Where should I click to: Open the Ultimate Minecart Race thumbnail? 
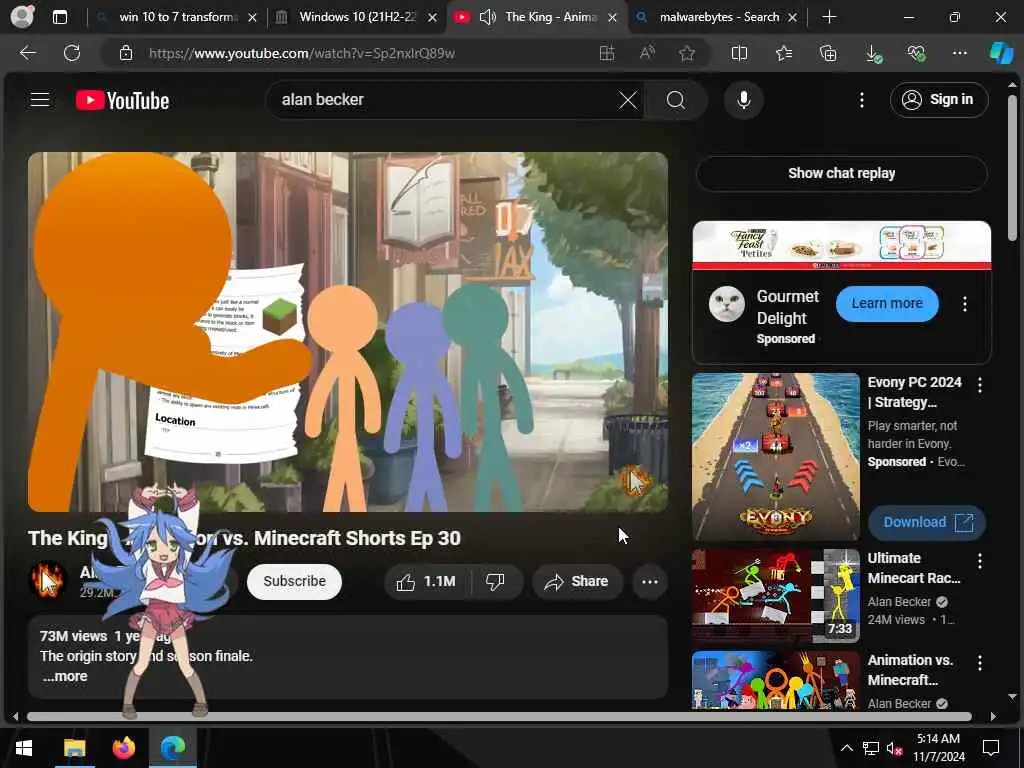pos(775,596)
